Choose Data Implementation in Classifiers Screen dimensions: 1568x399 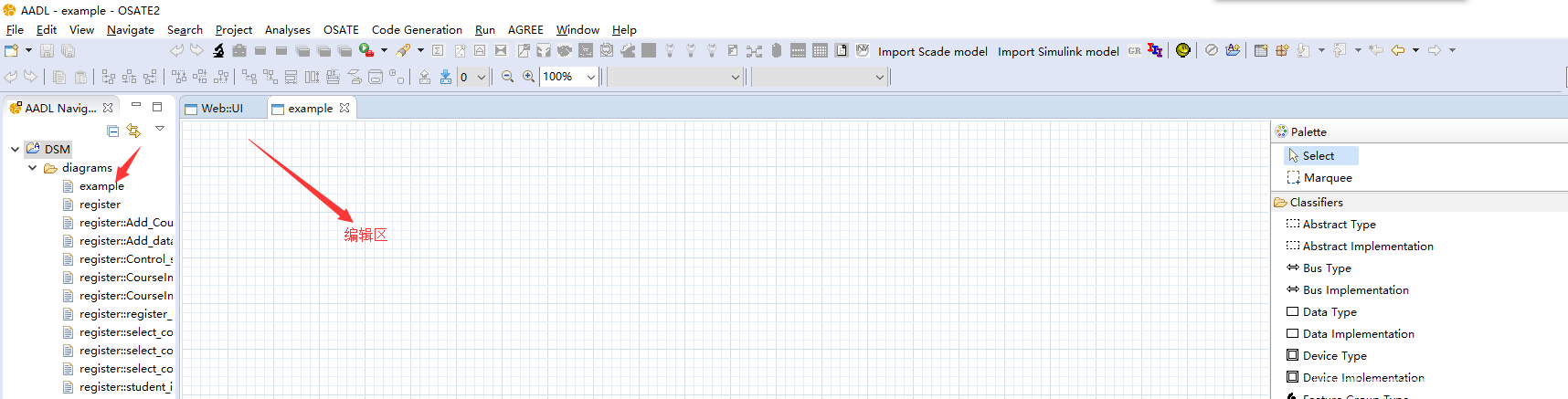[1351, 334]
